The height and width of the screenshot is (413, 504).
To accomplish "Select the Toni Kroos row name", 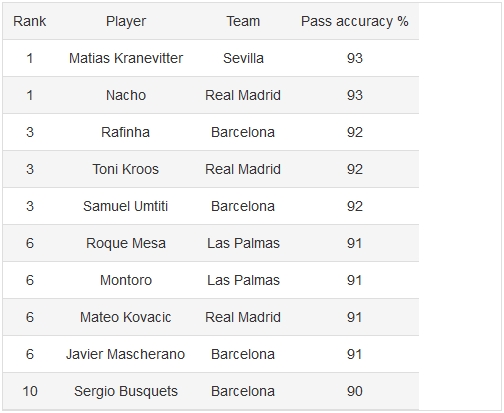I will pos(126,169).
